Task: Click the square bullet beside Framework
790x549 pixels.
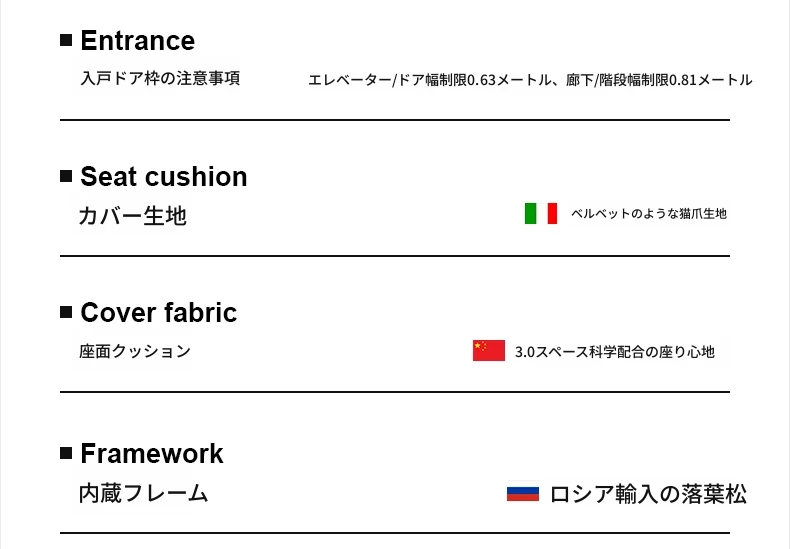Action: [66, 453]
